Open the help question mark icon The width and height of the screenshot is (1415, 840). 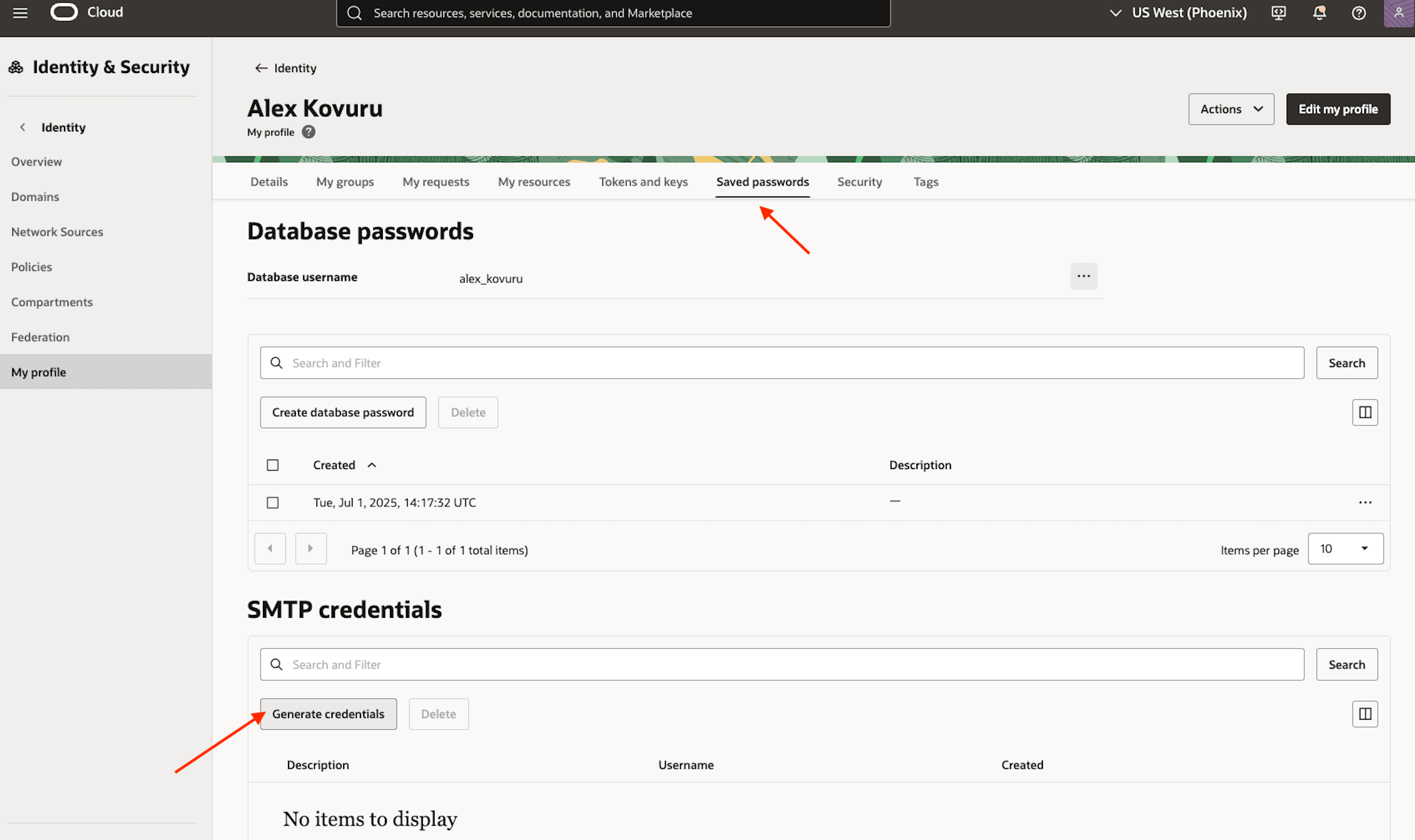click(1358, 12)
